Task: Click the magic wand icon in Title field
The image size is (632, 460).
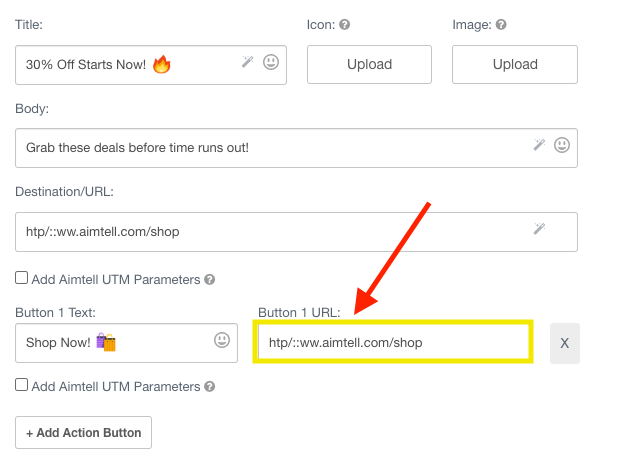Action: point(248,63)
